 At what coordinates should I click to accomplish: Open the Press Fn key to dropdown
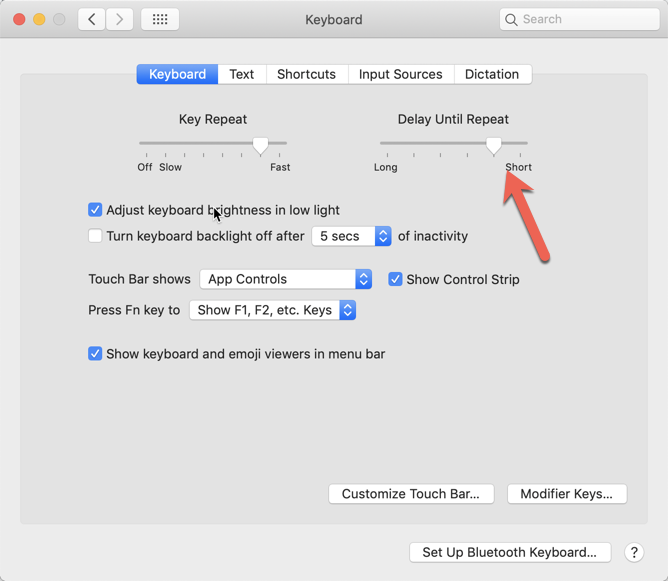(x=272, y=310)
